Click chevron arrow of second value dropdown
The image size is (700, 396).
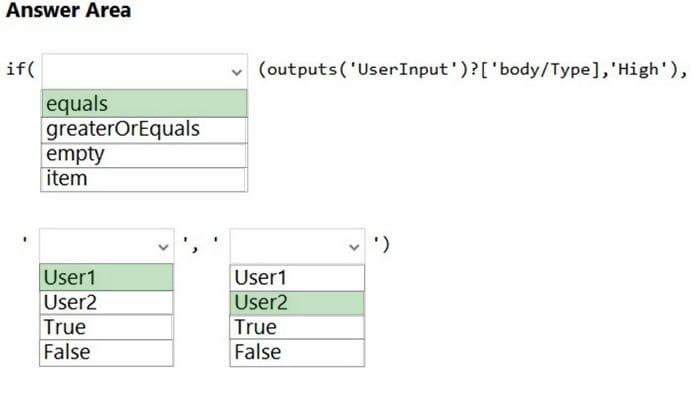coord(354,247)
